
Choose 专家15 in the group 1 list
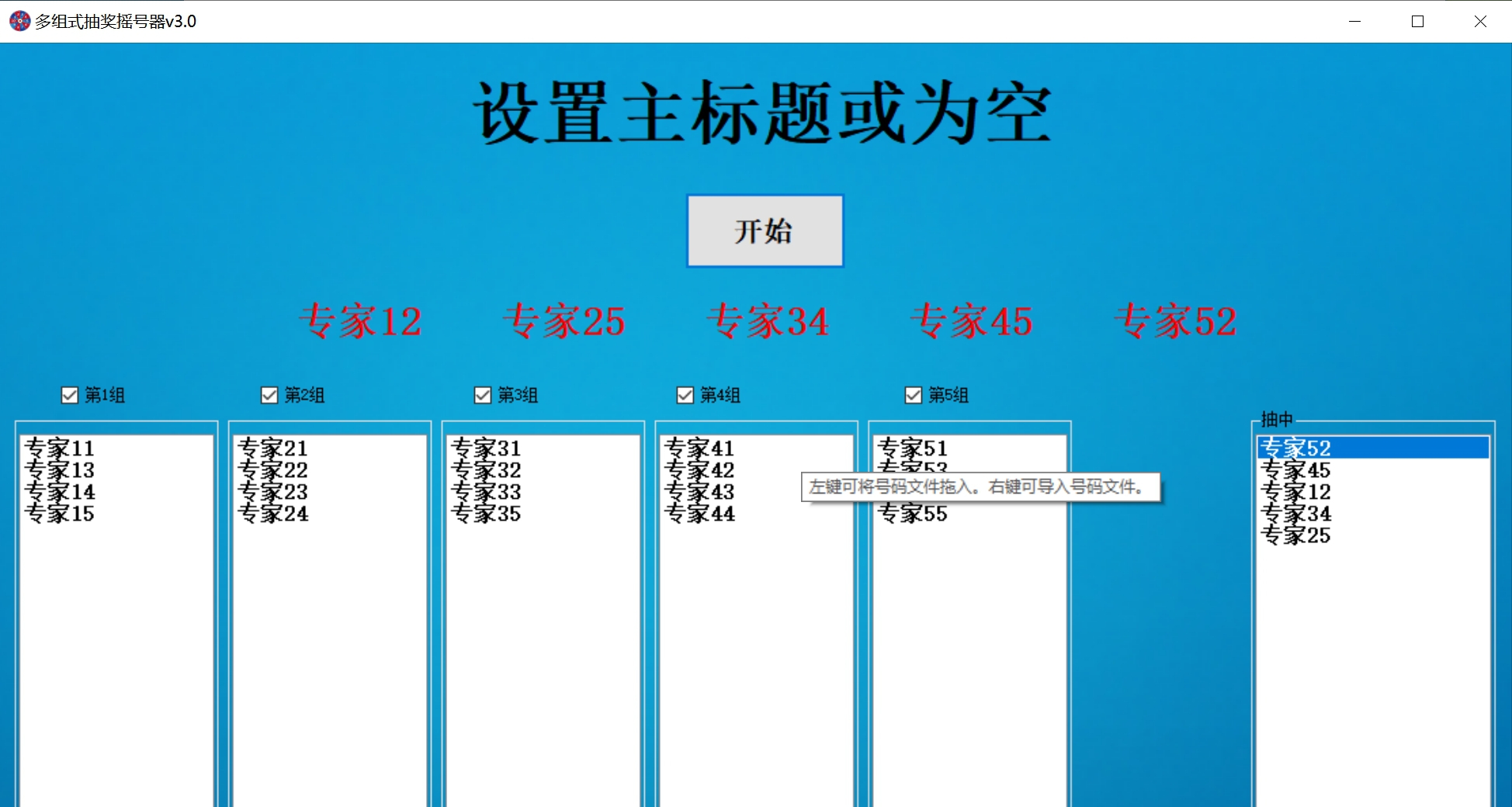click(x=116, y=513)
